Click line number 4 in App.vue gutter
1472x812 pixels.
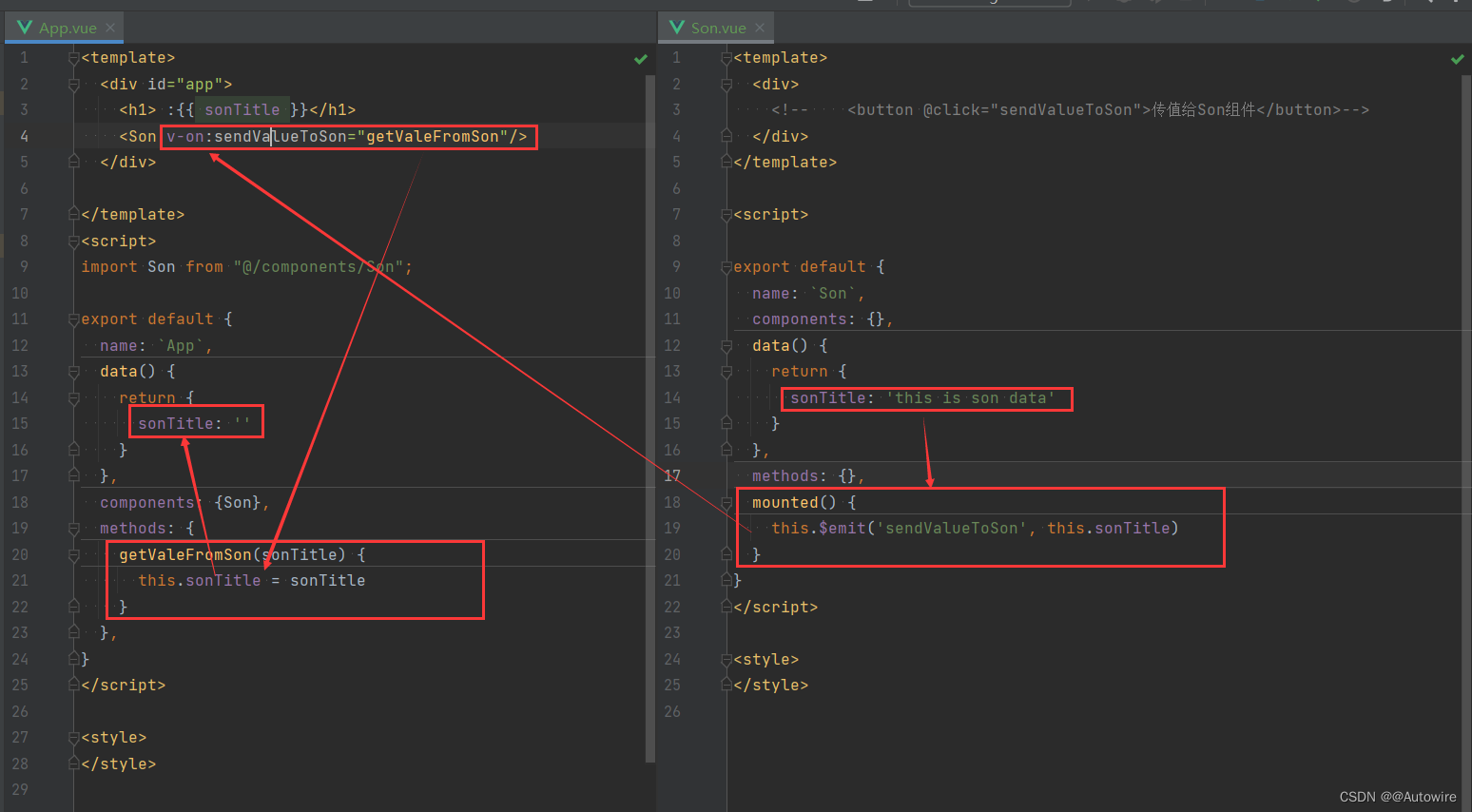[24, 137]
